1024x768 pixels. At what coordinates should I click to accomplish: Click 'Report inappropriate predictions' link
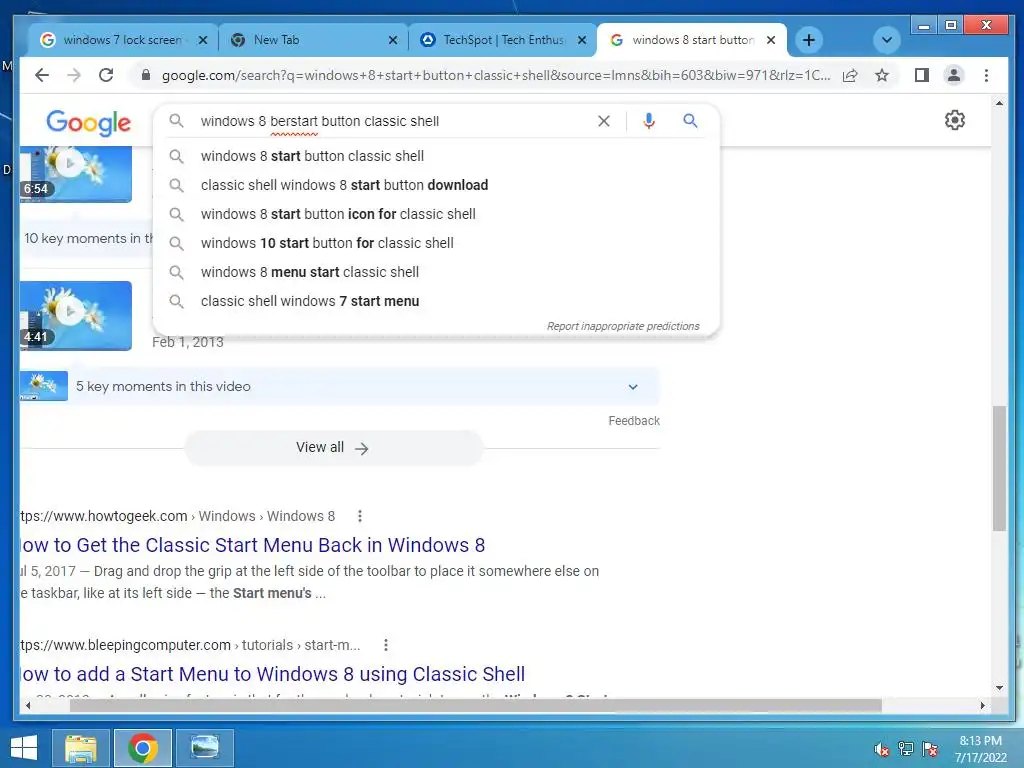point(623,326)
